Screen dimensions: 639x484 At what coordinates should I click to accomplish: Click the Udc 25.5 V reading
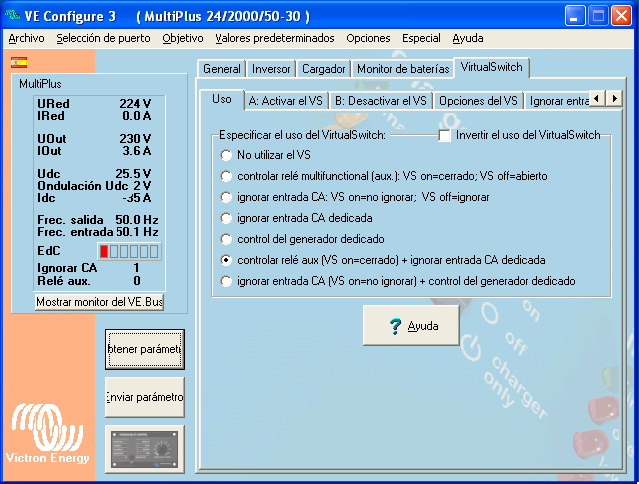(95, 174)
